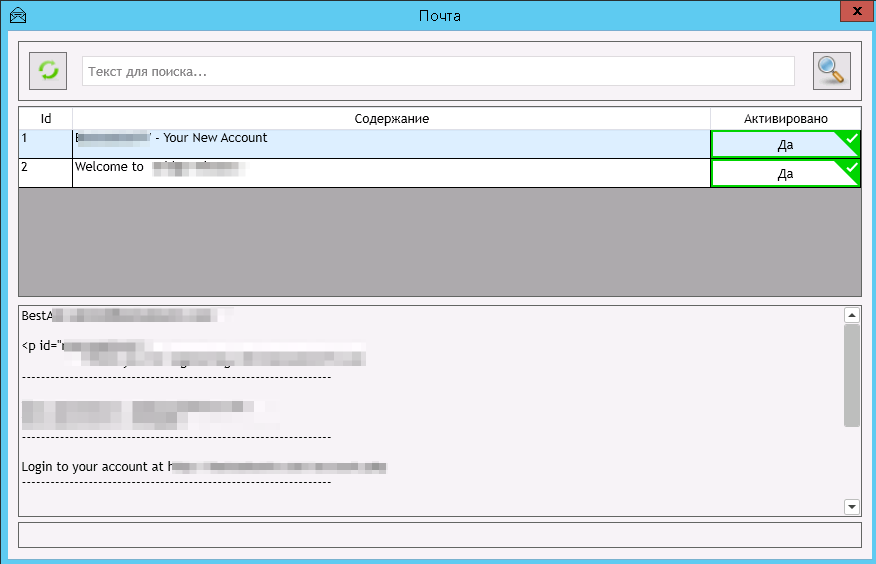Toggle the 'Да' activation cell in row 2
This screenshot has height=564, width=876.
(785, 174)
